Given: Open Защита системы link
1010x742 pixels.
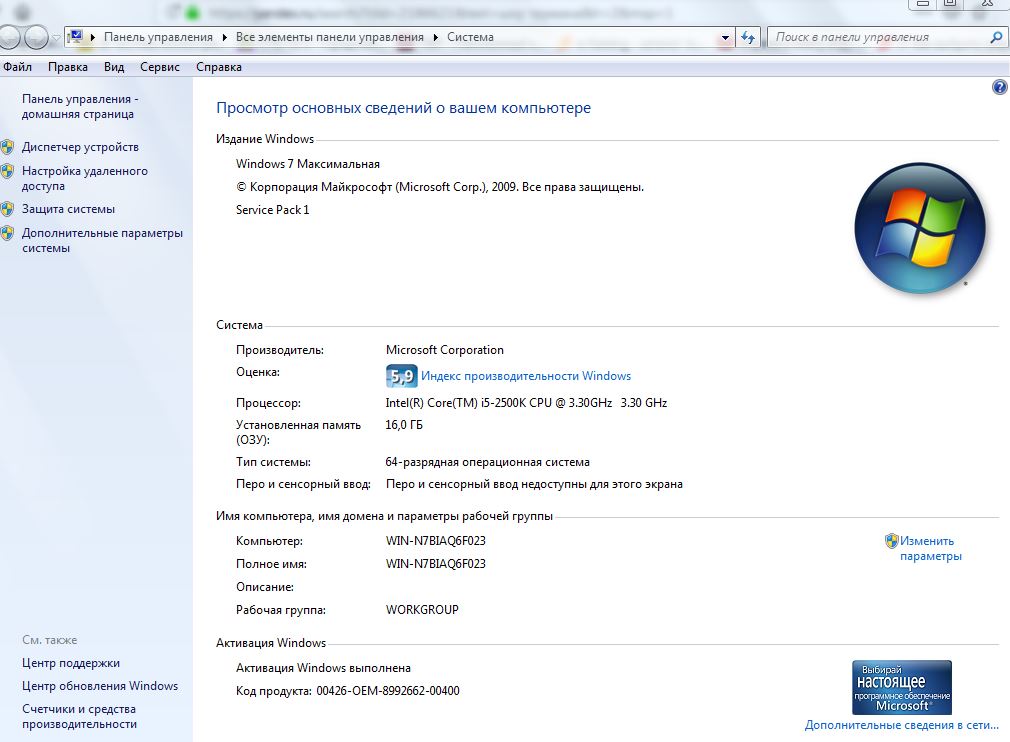Looking at the screenshot, I should 68,209.
